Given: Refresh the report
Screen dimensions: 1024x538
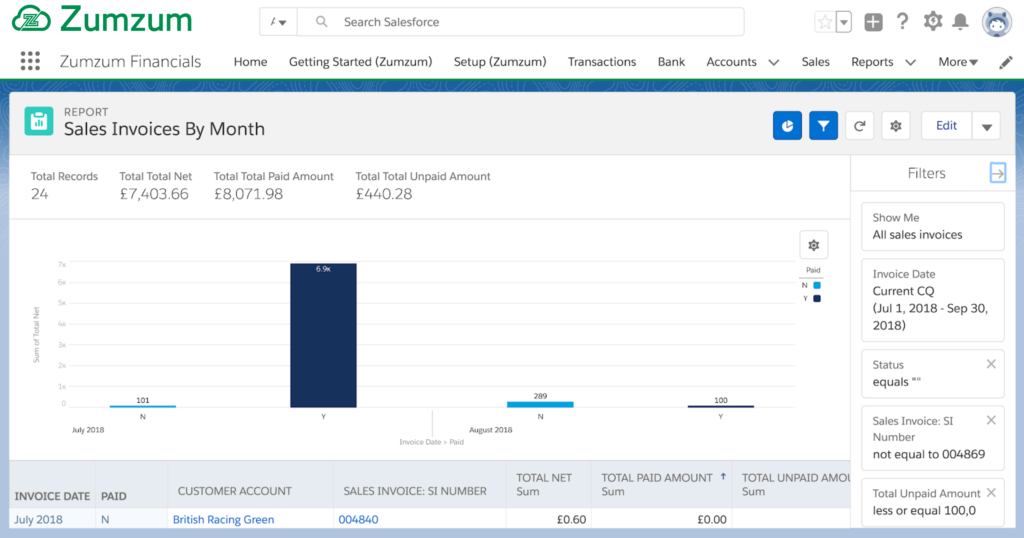Looking at the screenshot, I should click(859, 125).
